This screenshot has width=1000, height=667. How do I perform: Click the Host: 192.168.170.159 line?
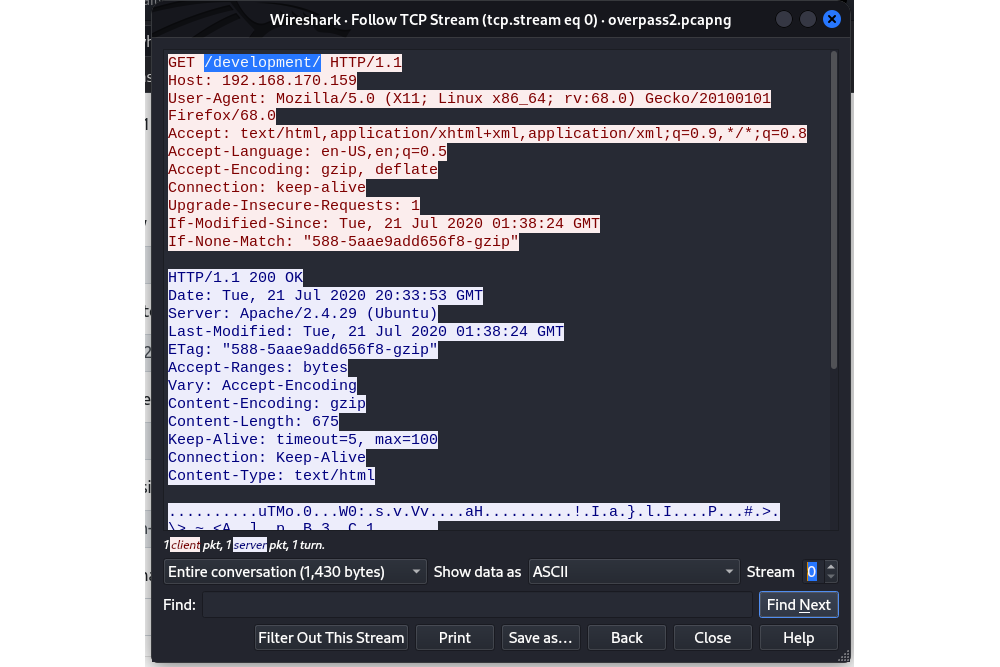[x=262, y=80]
